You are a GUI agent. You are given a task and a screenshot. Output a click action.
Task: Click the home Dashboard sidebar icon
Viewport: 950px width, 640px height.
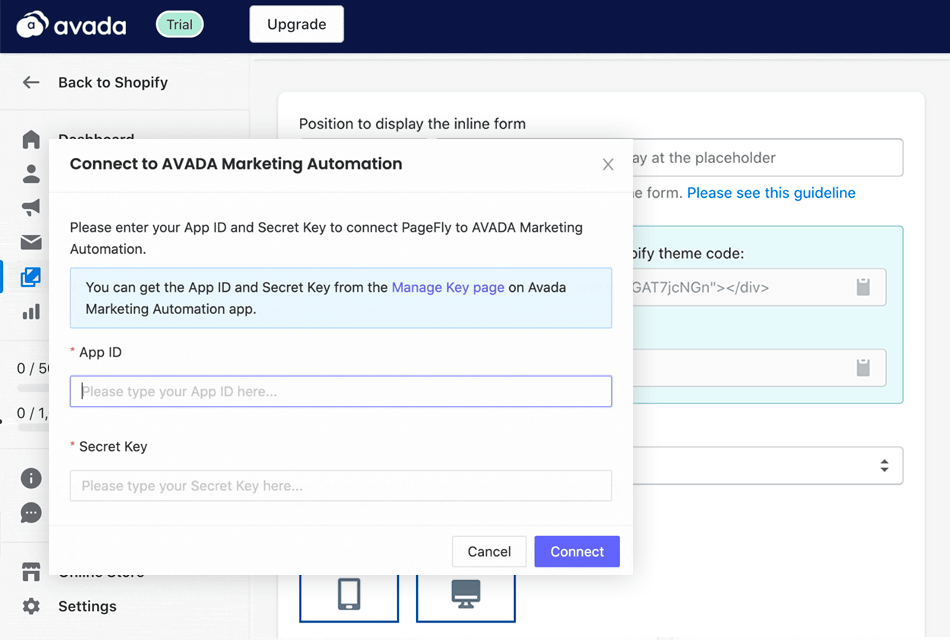(31, 140)
